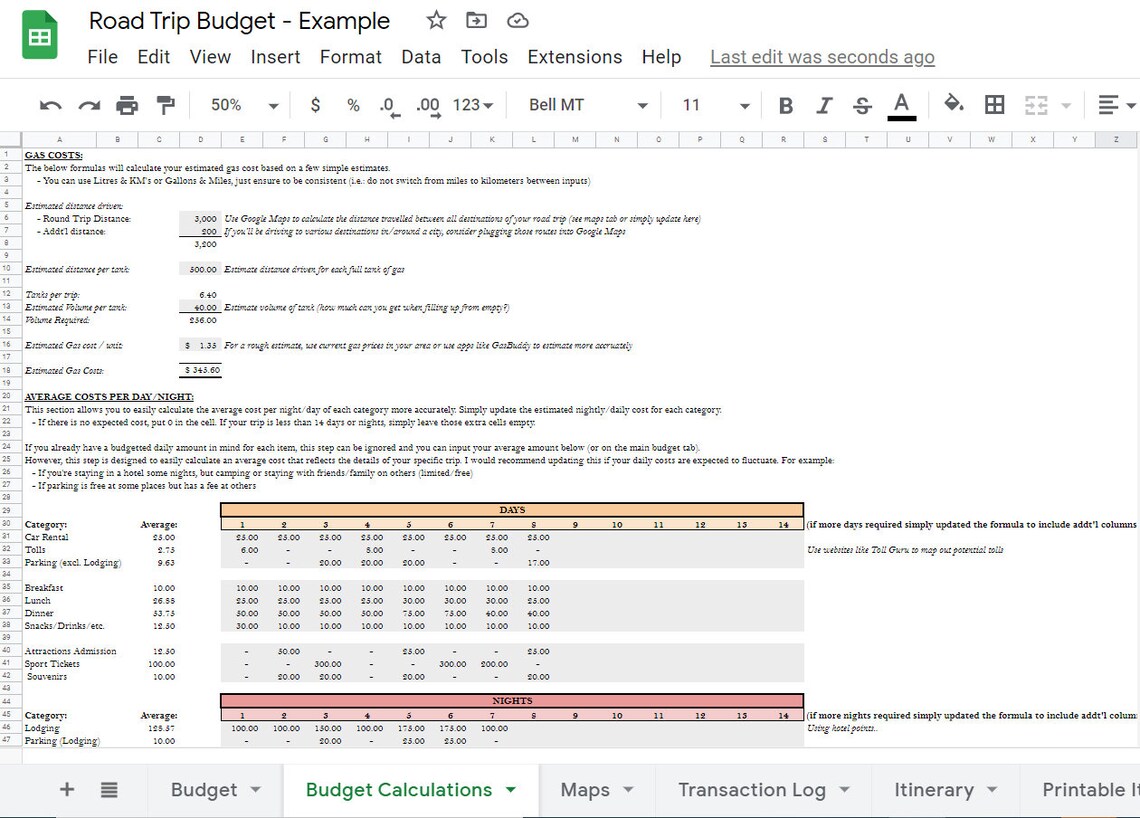1140x818 pixels.
Task: Click the Last edit was seconds ago link
Action: coord(822,57)
